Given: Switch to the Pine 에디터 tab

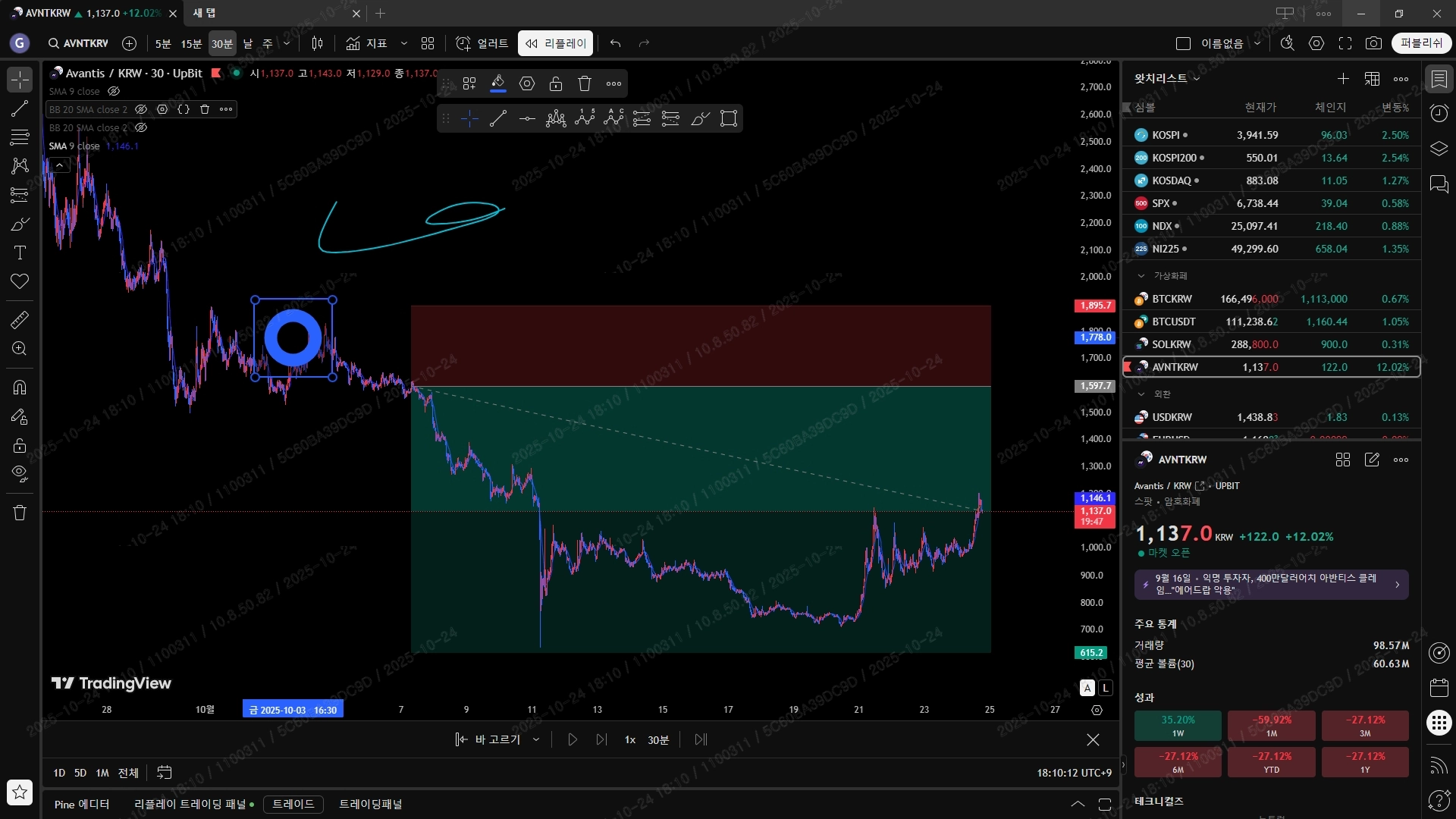Looking at the screenshot, I should [82, 804].
